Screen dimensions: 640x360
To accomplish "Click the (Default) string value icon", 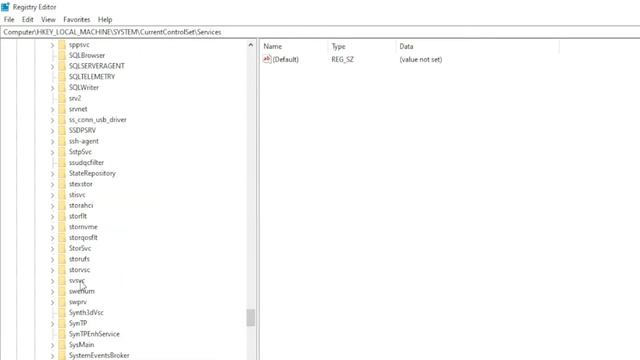I will pyautogui.click(x=267, y=59).
